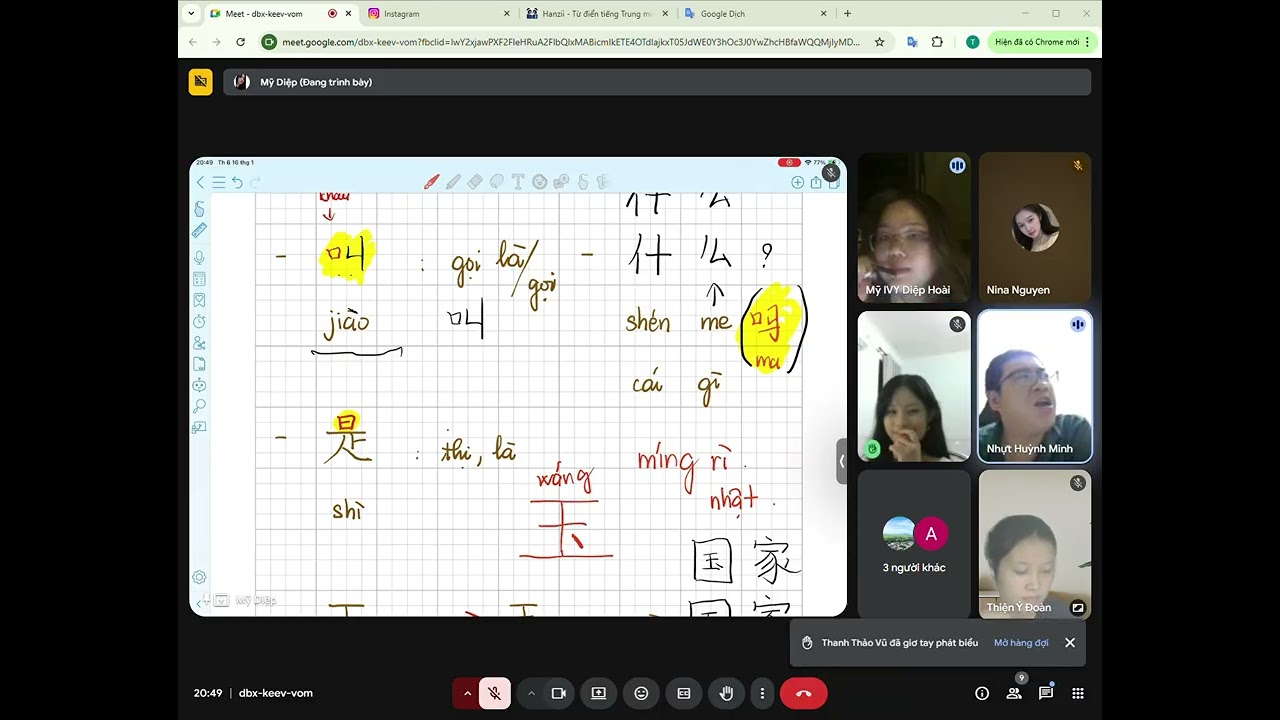Click the whiteboard share export icon
The height and width of the screenshot is (720, 1280).
816,182
